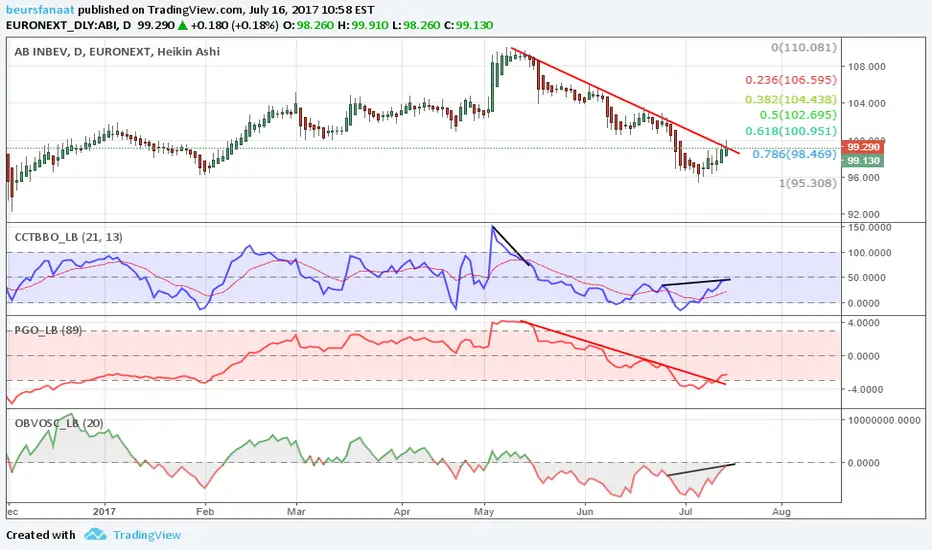Click the 108.000 price axis label
Screen dimensions: 932x550
coord(867,67)
